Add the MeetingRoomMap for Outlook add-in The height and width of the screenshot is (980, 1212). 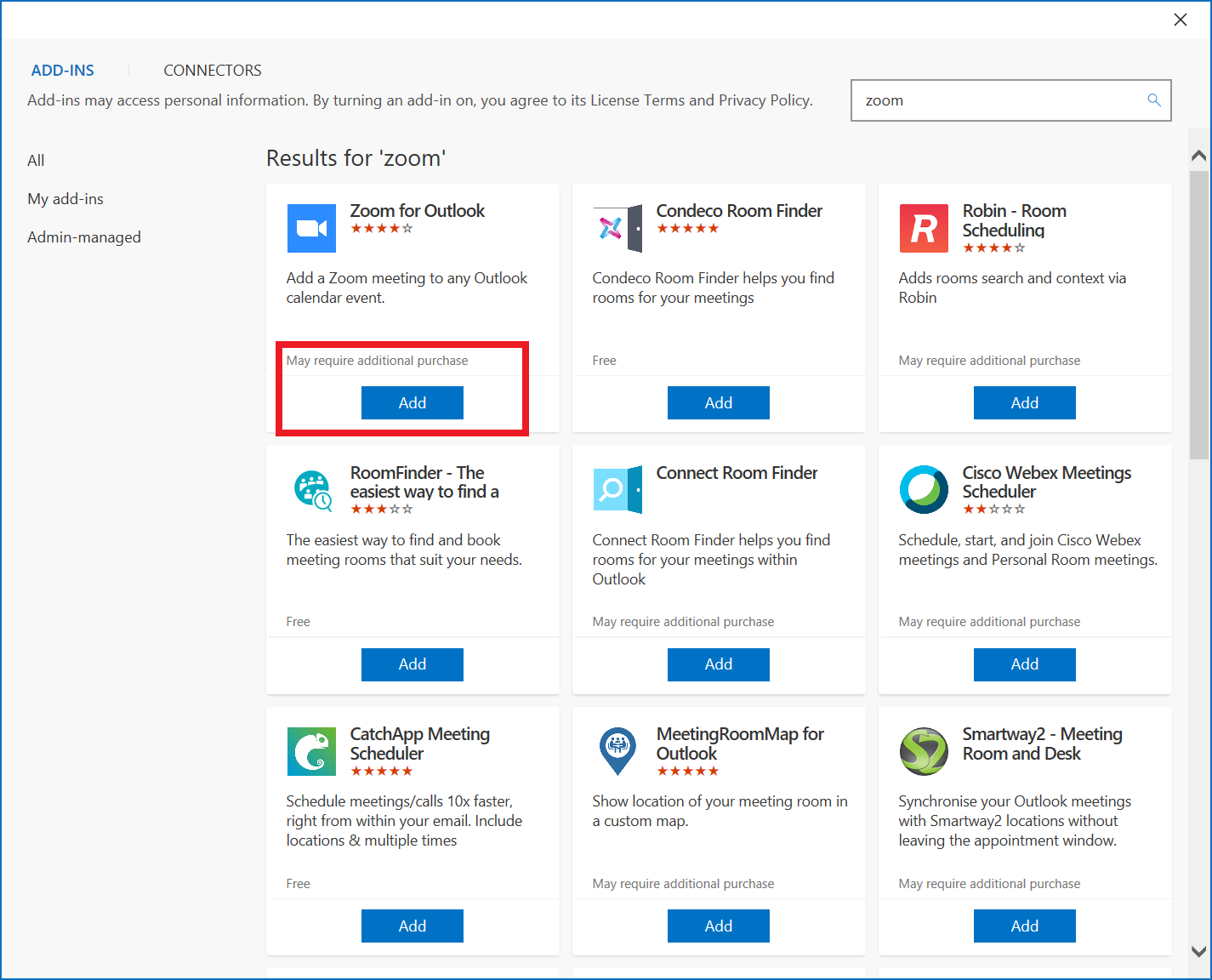(x=719, y=926)
